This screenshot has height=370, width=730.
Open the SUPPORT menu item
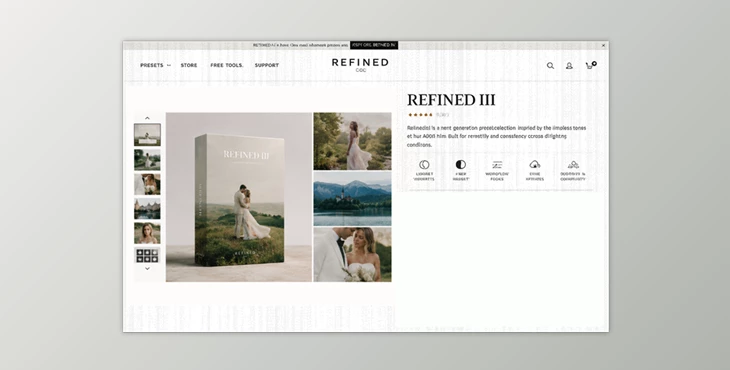(x=267, y=65)
